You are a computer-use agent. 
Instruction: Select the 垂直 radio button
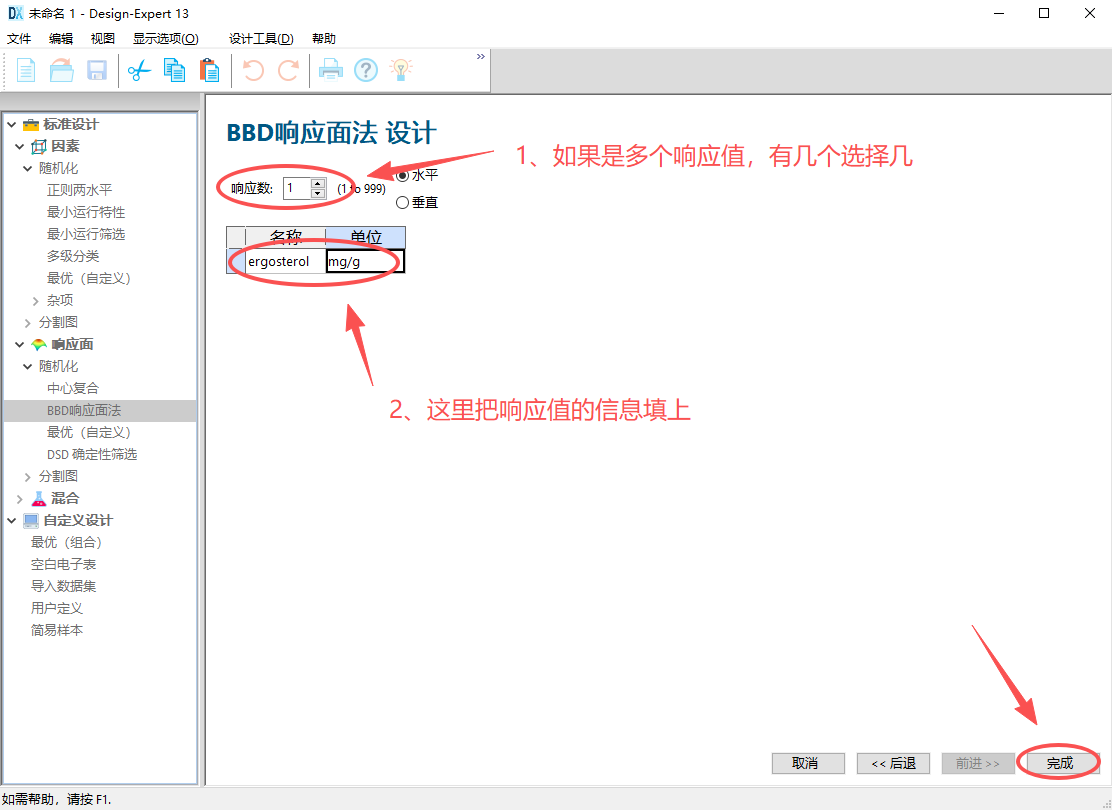[x=404, y=202]
